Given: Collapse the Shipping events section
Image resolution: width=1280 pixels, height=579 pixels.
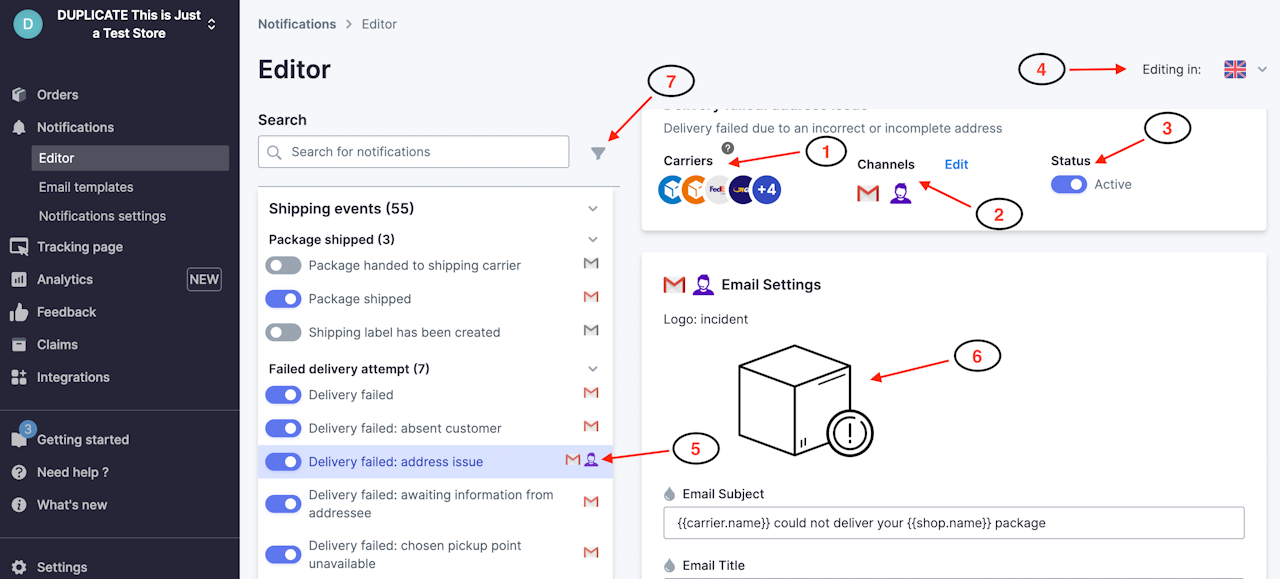Looking at the screenshot, I should click(x=593, y=209).
